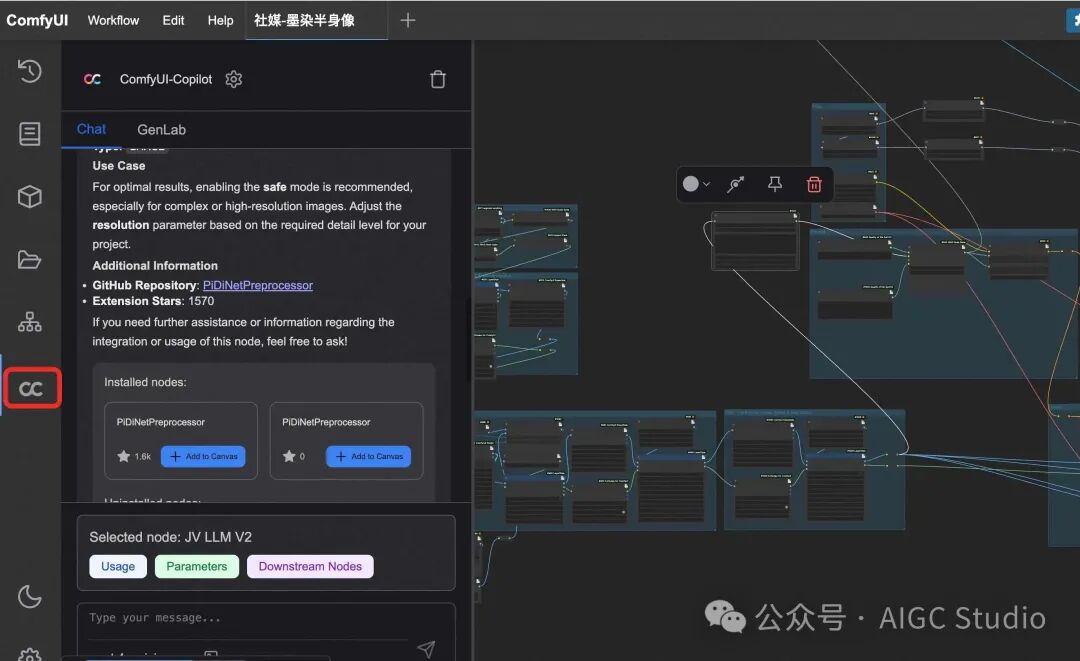Delete selected node with red trash icon
The image size is (1080, 661).
tap(814, 184)
